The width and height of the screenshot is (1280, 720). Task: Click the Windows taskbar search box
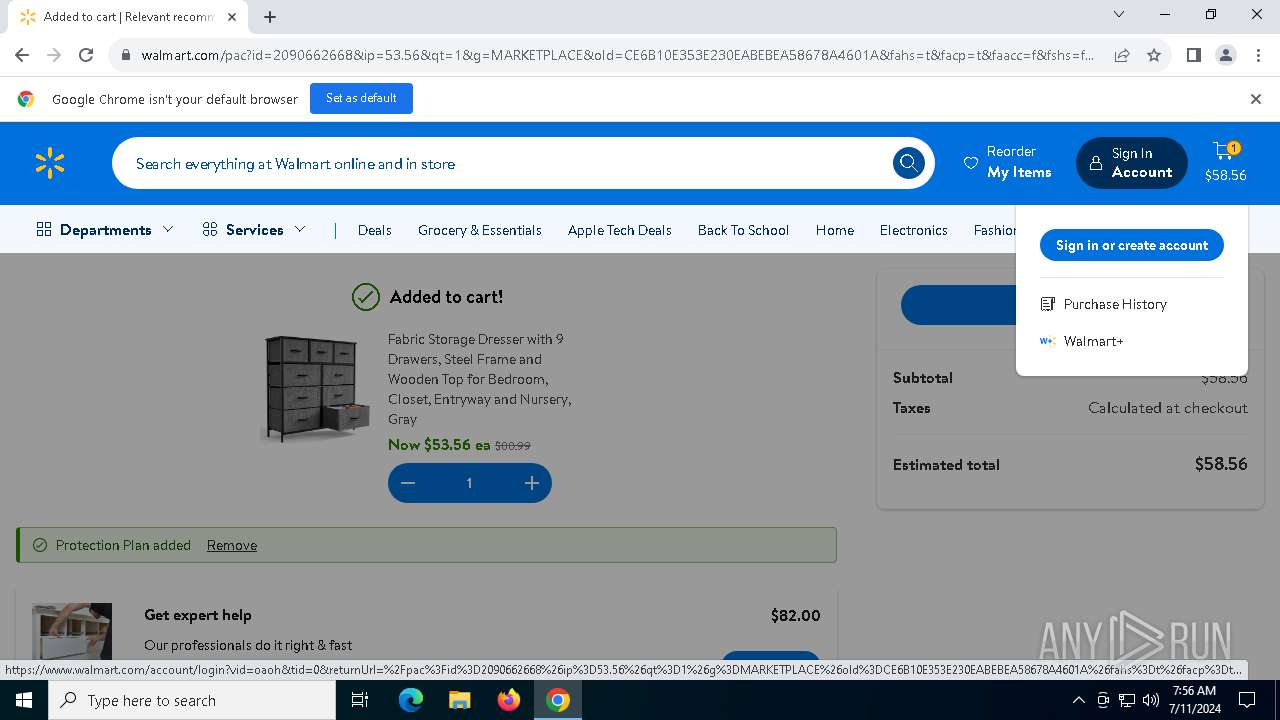point(192,700)
